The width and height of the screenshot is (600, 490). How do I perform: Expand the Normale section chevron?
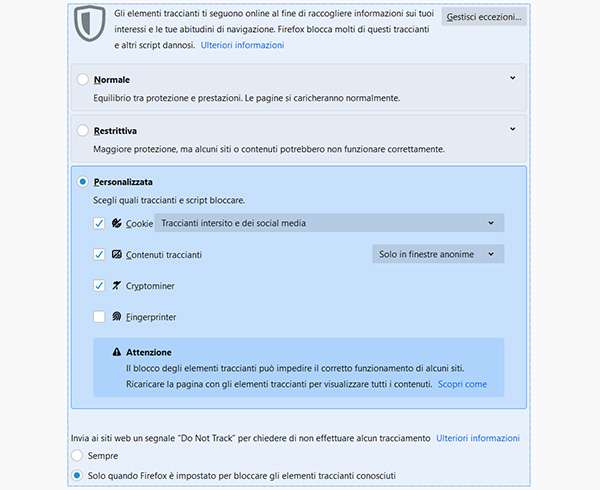(512, 78)
